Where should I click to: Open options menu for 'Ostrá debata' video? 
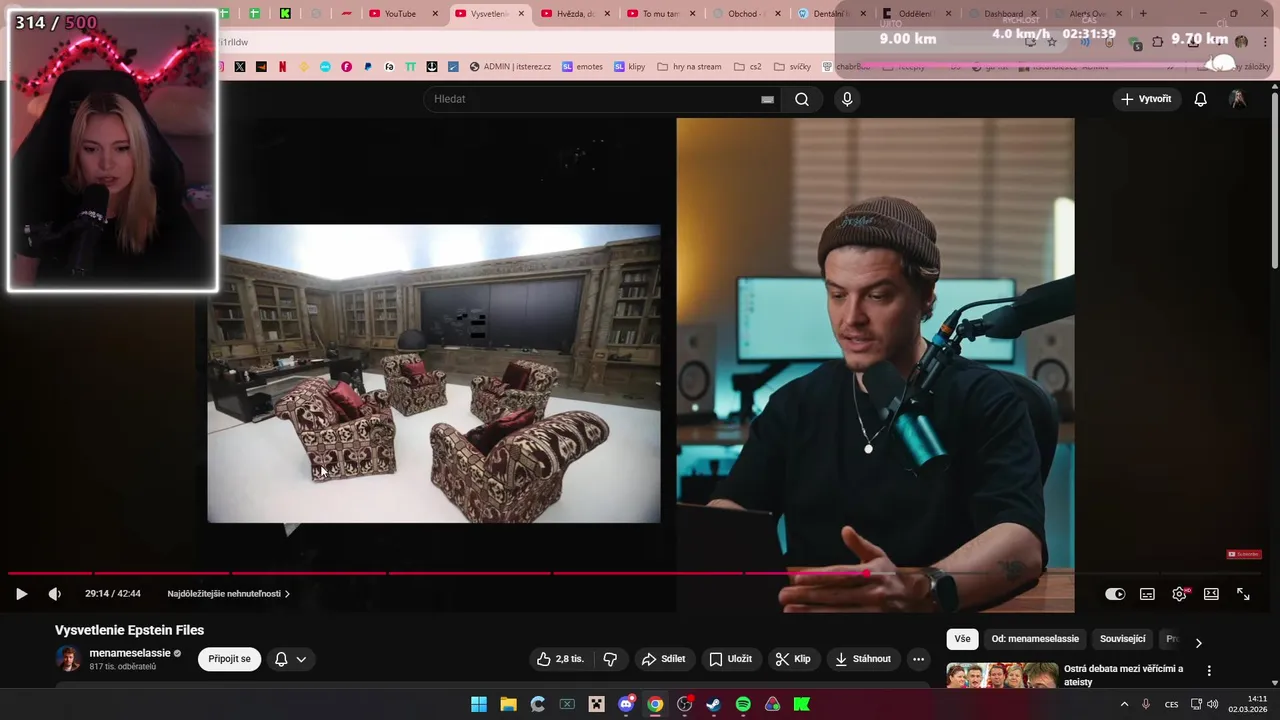click(x=1209, y=671)
